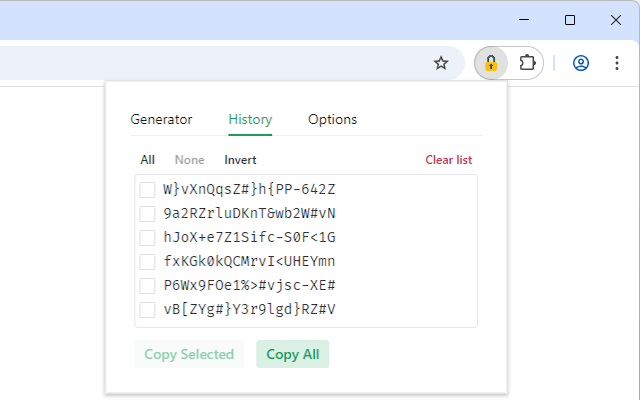This screenshot has height=400, width=640.
Task: Tick the checkbox beside 9a2RZrluDKnT&wb2W#vN
Action: [x=147, y=214]
